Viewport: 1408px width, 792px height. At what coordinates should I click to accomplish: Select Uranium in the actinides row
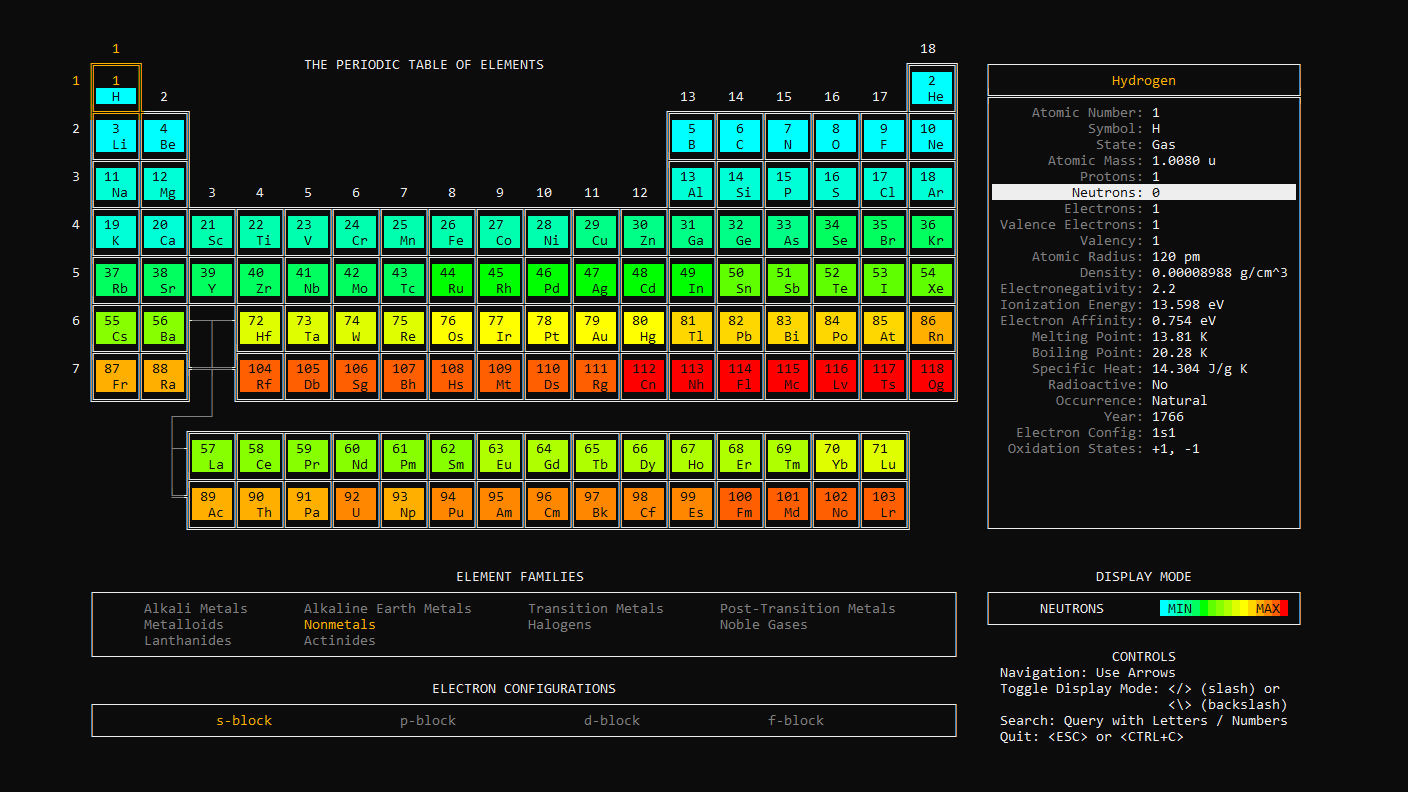pos(356,503)
